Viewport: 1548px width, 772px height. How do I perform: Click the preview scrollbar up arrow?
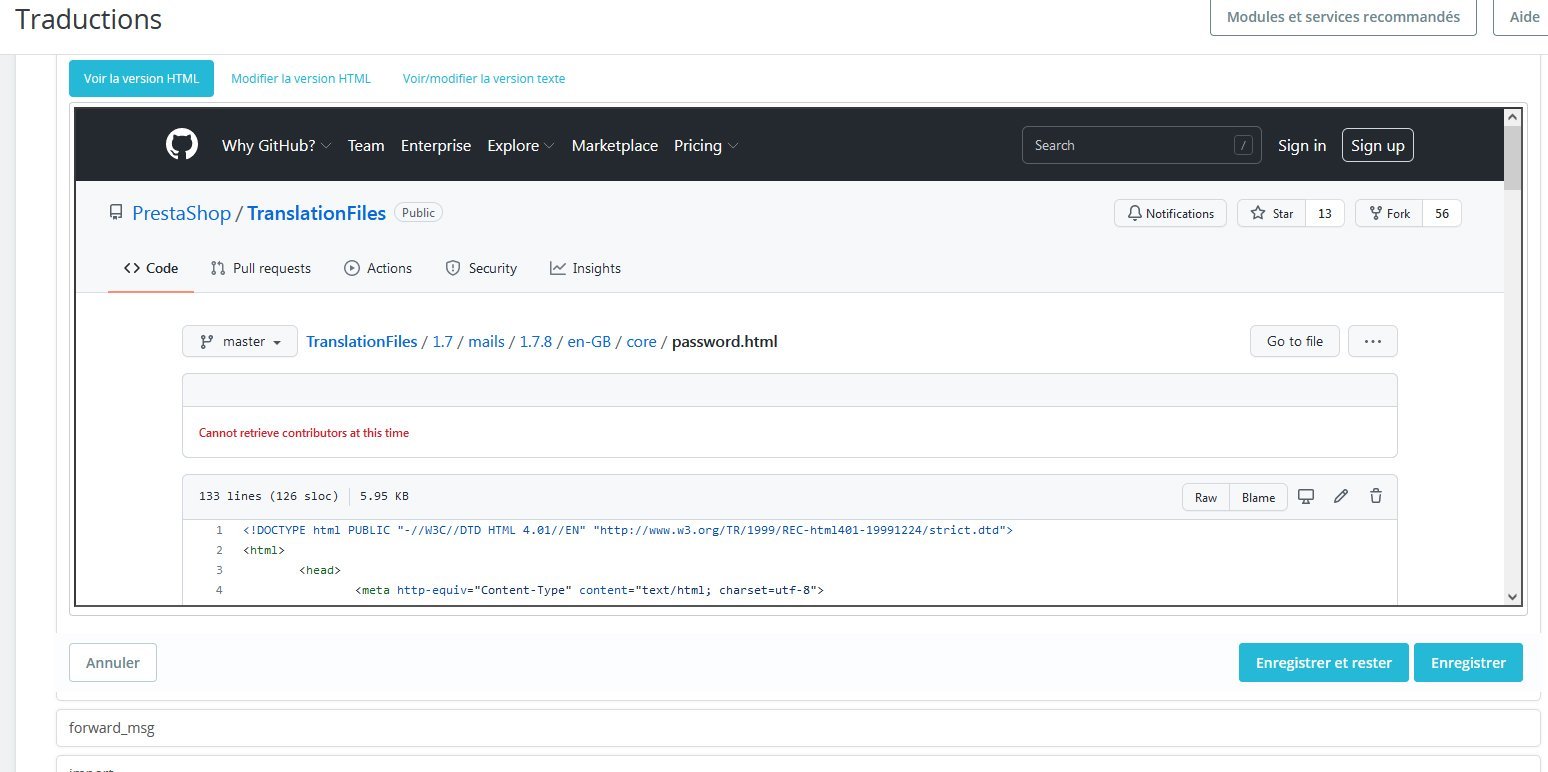[x=1513, y=117]
